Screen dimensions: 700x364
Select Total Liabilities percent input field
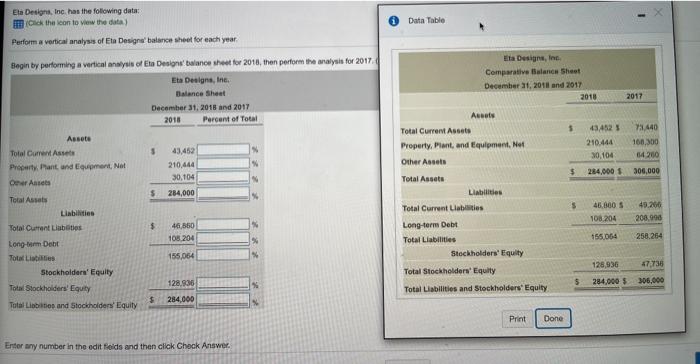click(x=223, y=255)
